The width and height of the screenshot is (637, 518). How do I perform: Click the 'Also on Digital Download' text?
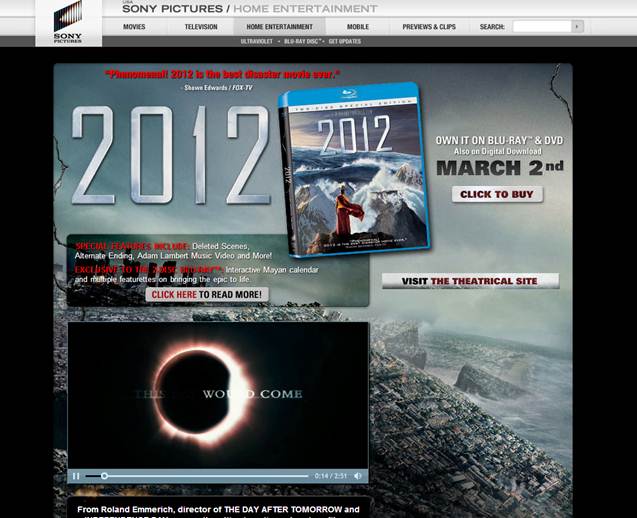[x=498, y=152]
